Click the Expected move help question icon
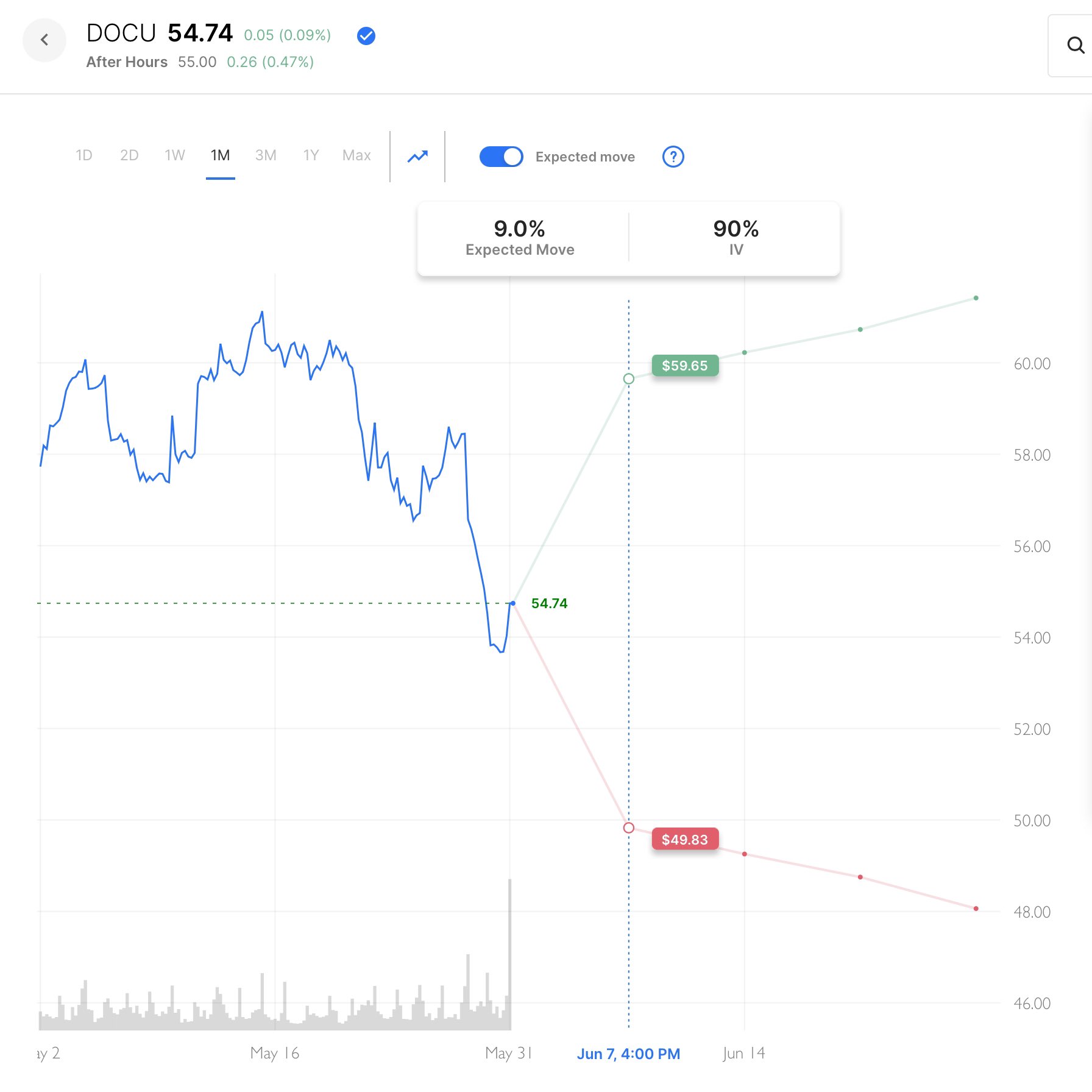Image resolution: width=1092 pixels, height=1092 pixels. pos(673,157)
